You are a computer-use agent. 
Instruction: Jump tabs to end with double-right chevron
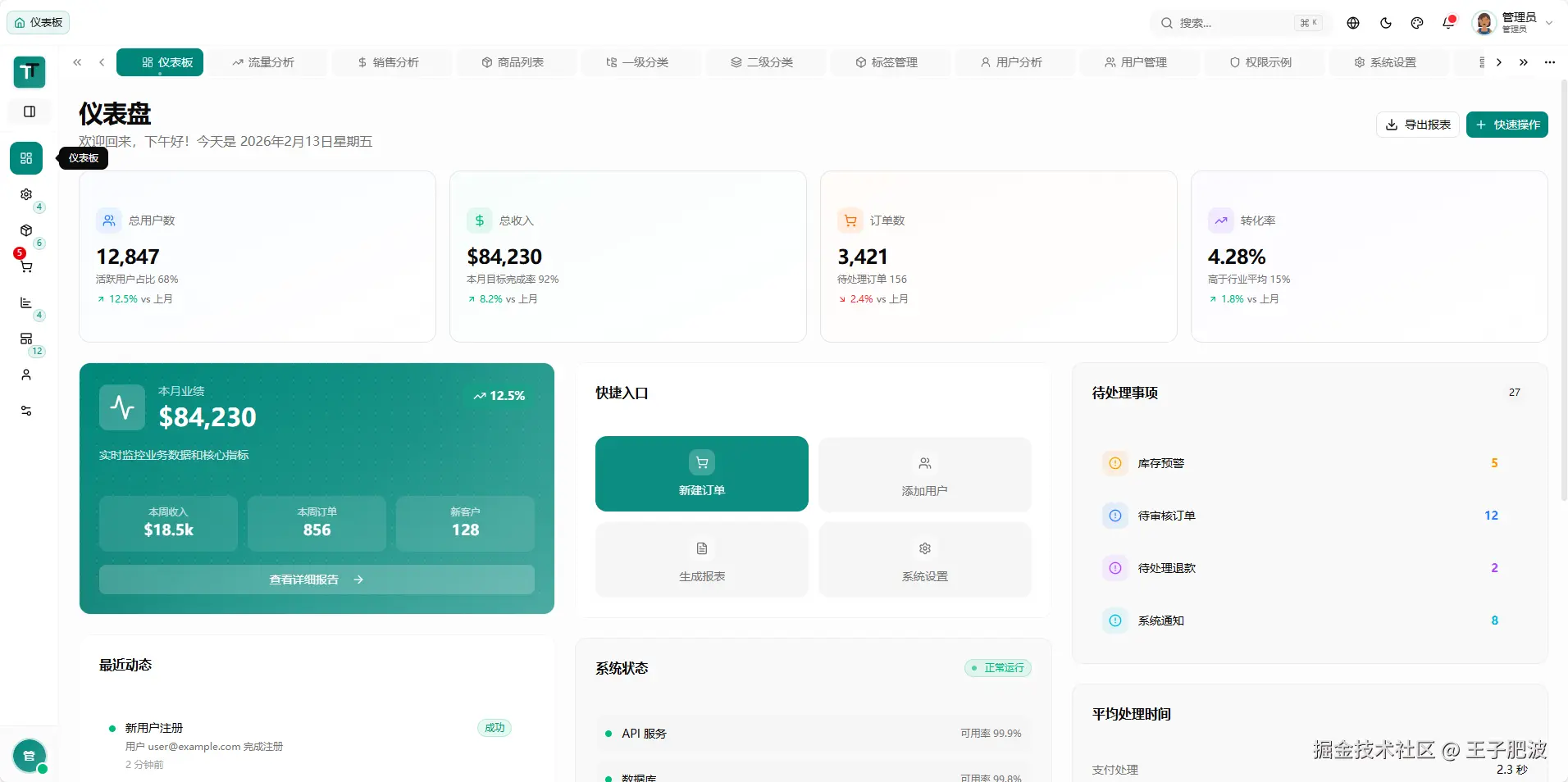[x=1524, y=62]
